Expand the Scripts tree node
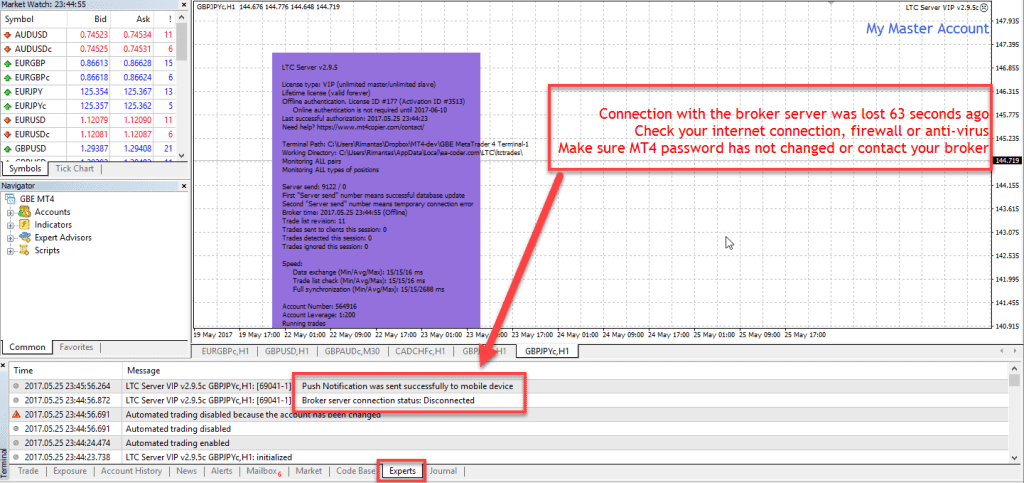Image resolution: width=1024 pixels, height=483 pixels. click(x=10, y=251)
